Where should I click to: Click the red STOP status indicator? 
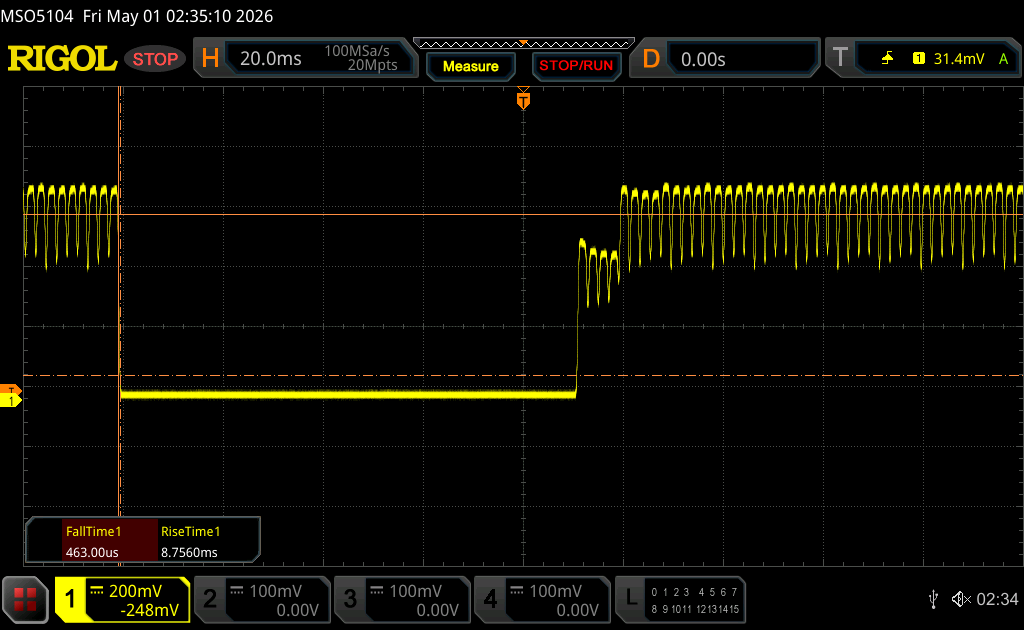tap(155, 59)
